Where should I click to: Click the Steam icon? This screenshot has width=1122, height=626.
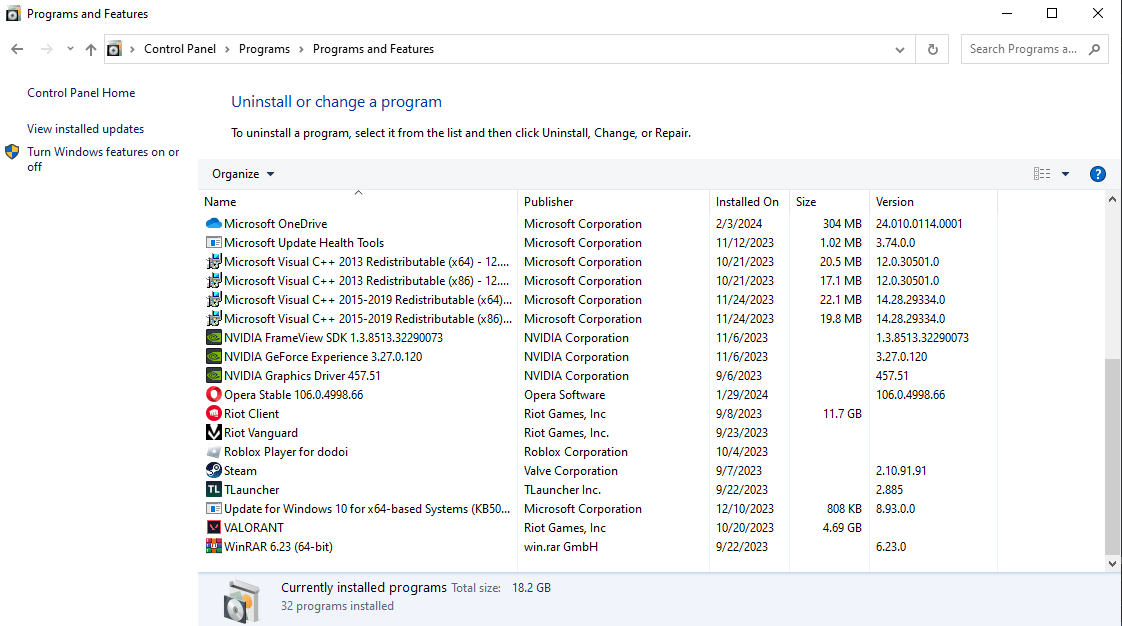(213, 471)
